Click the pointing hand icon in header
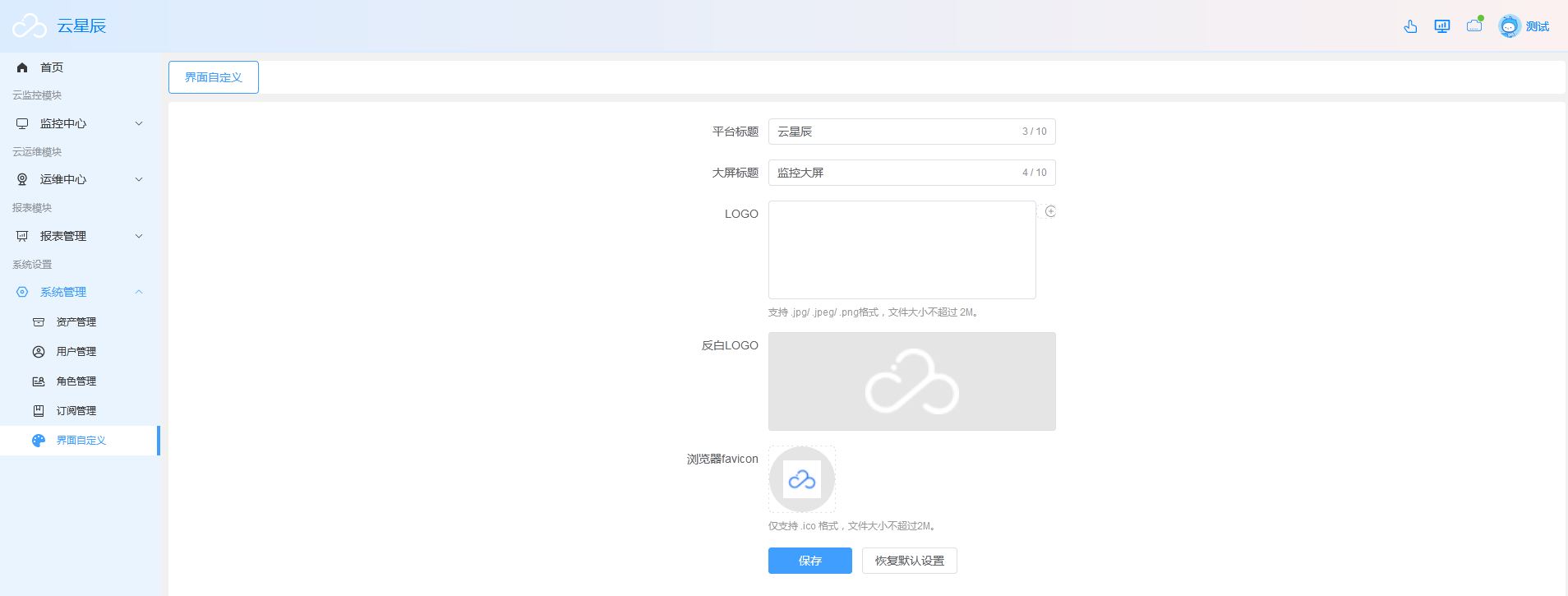The width and height of the screenshot is (1568, 596). 1410,26
